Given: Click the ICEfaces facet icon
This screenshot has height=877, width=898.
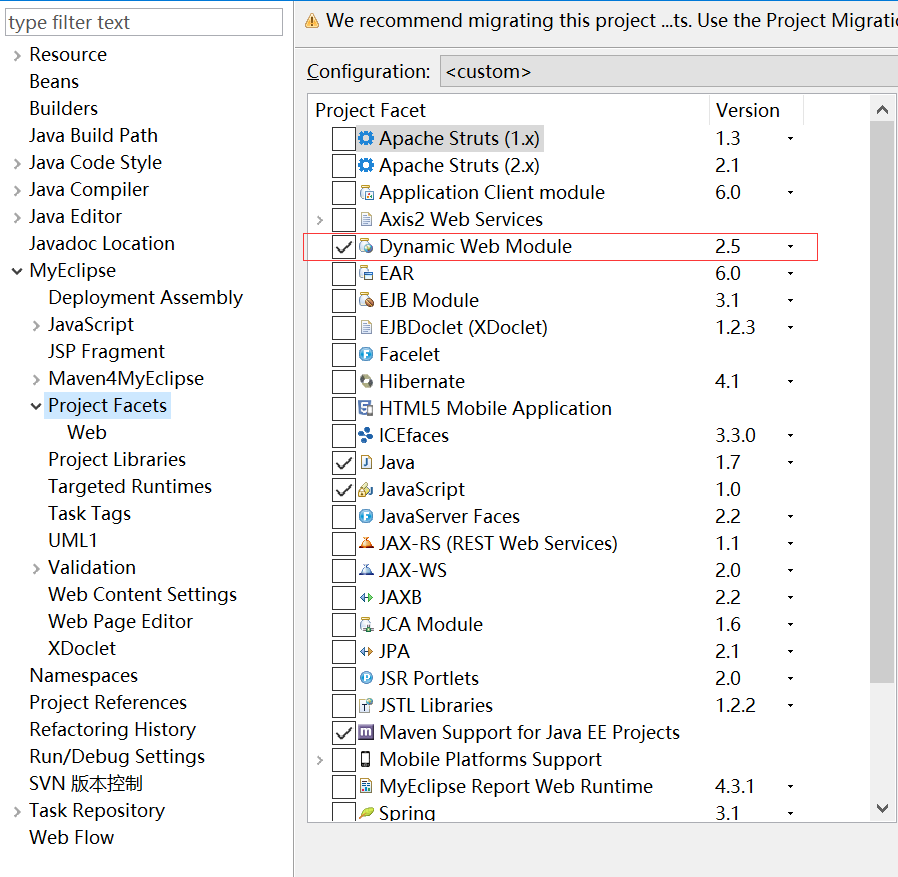Looking at the screenshot, I should point(366,436).
